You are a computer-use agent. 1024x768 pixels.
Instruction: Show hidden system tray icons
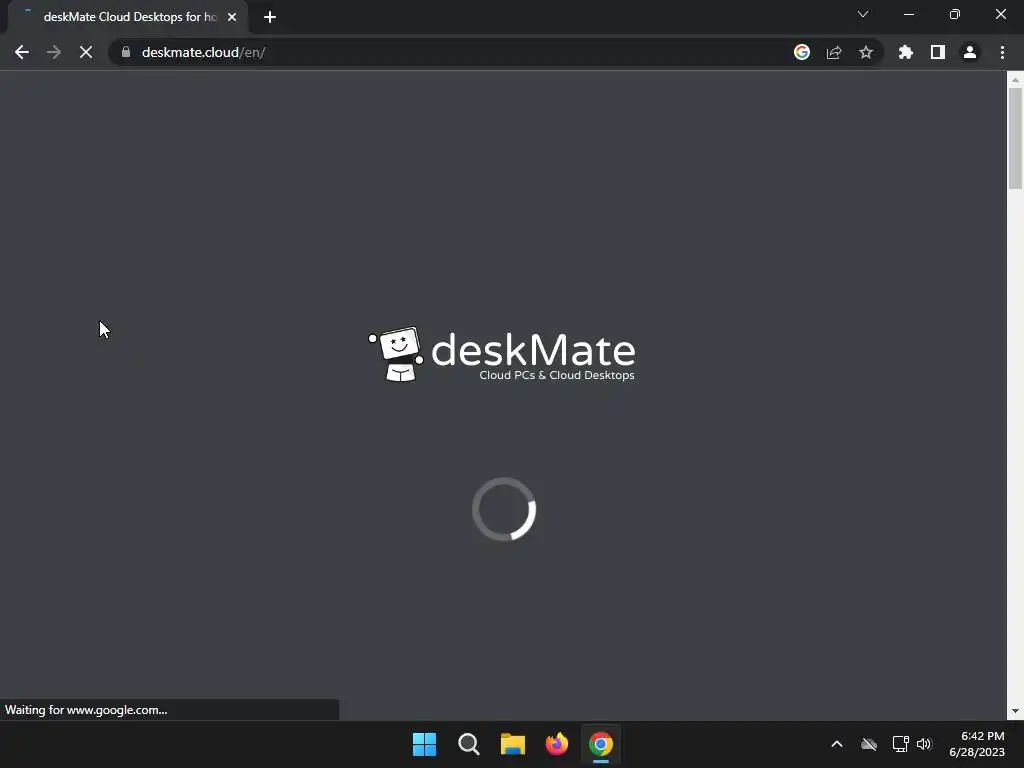point(837,744)
